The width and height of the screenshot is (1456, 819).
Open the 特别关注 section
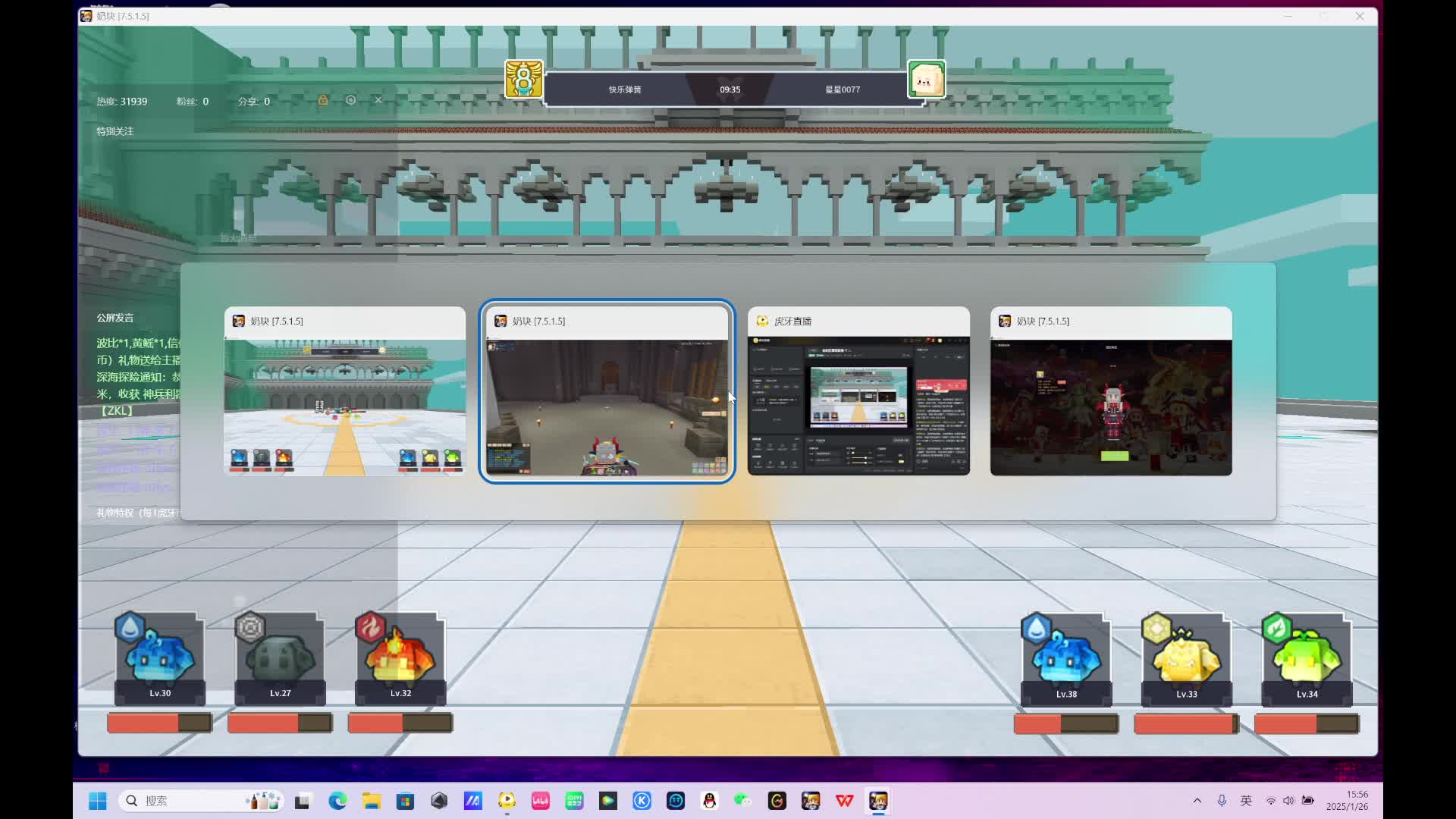115,131
